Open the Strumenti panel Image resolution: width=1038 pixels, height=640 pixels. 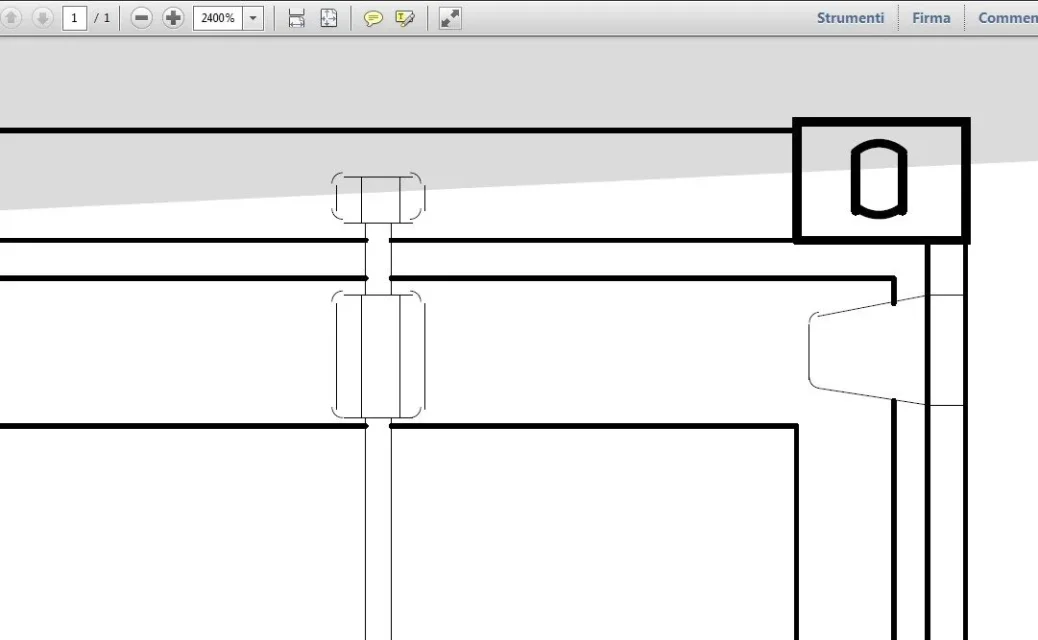tap(850, 18)
